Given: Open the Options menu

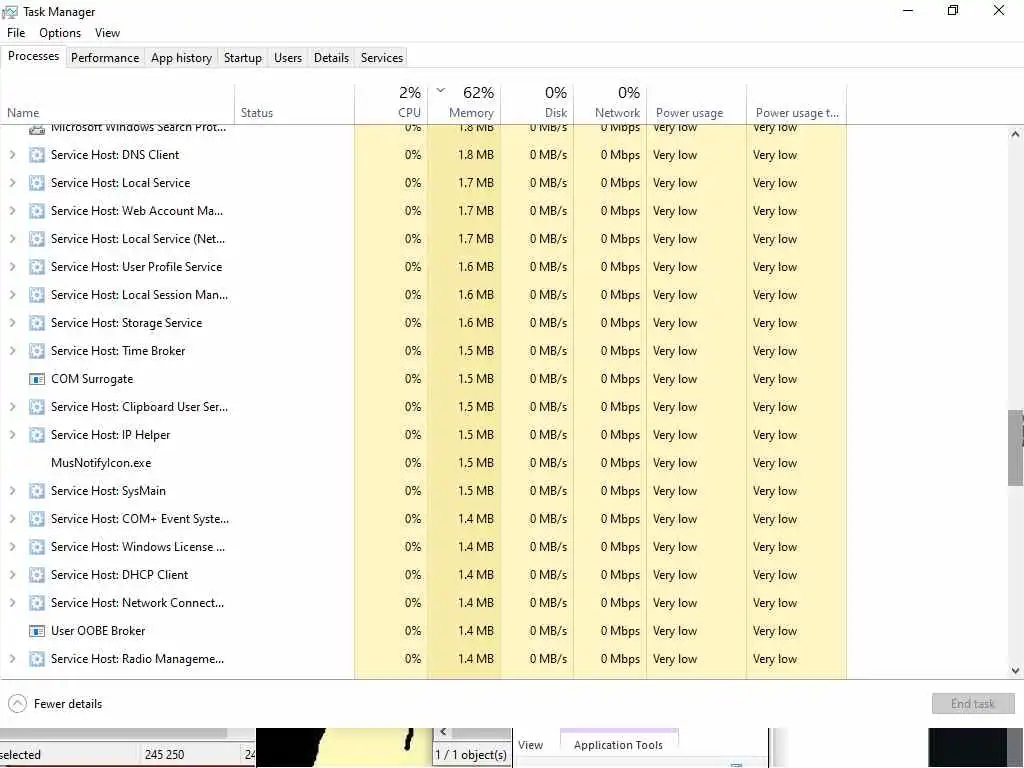Looking at the screenshot, I should point(60,33).
